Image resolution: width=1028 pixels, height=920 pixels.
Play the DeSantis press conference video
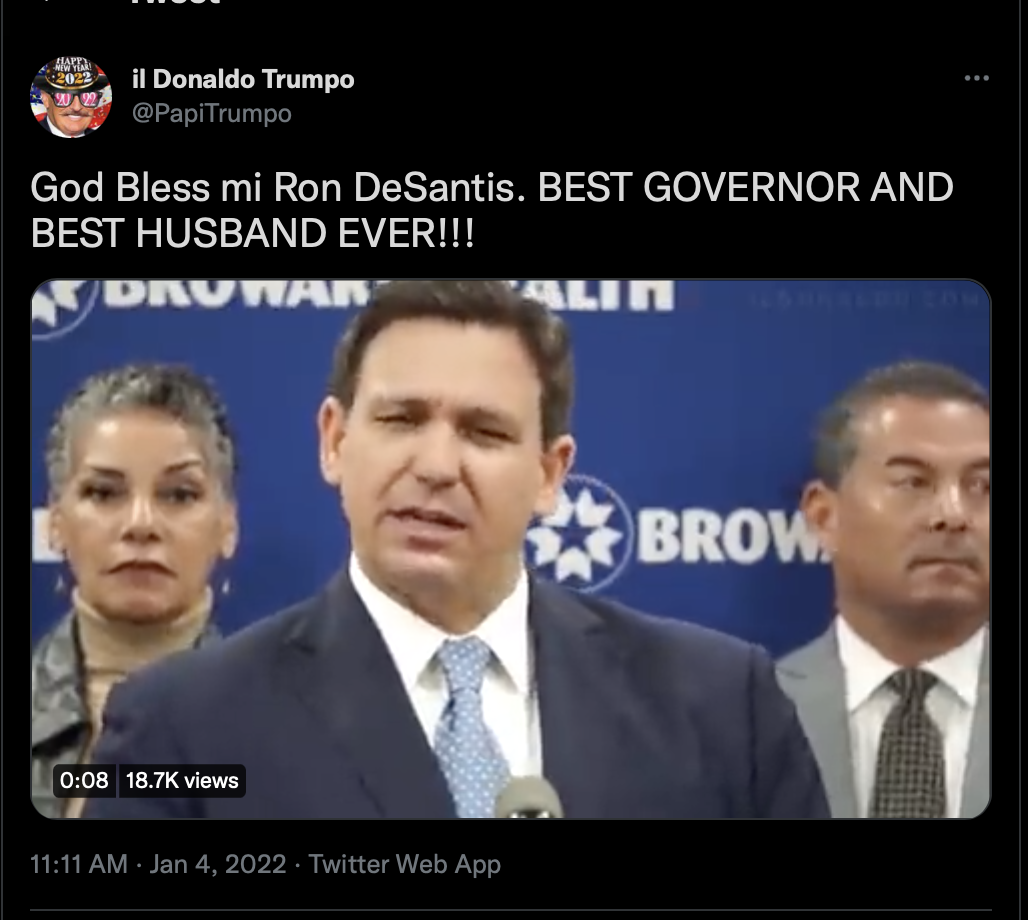(511, 549)
